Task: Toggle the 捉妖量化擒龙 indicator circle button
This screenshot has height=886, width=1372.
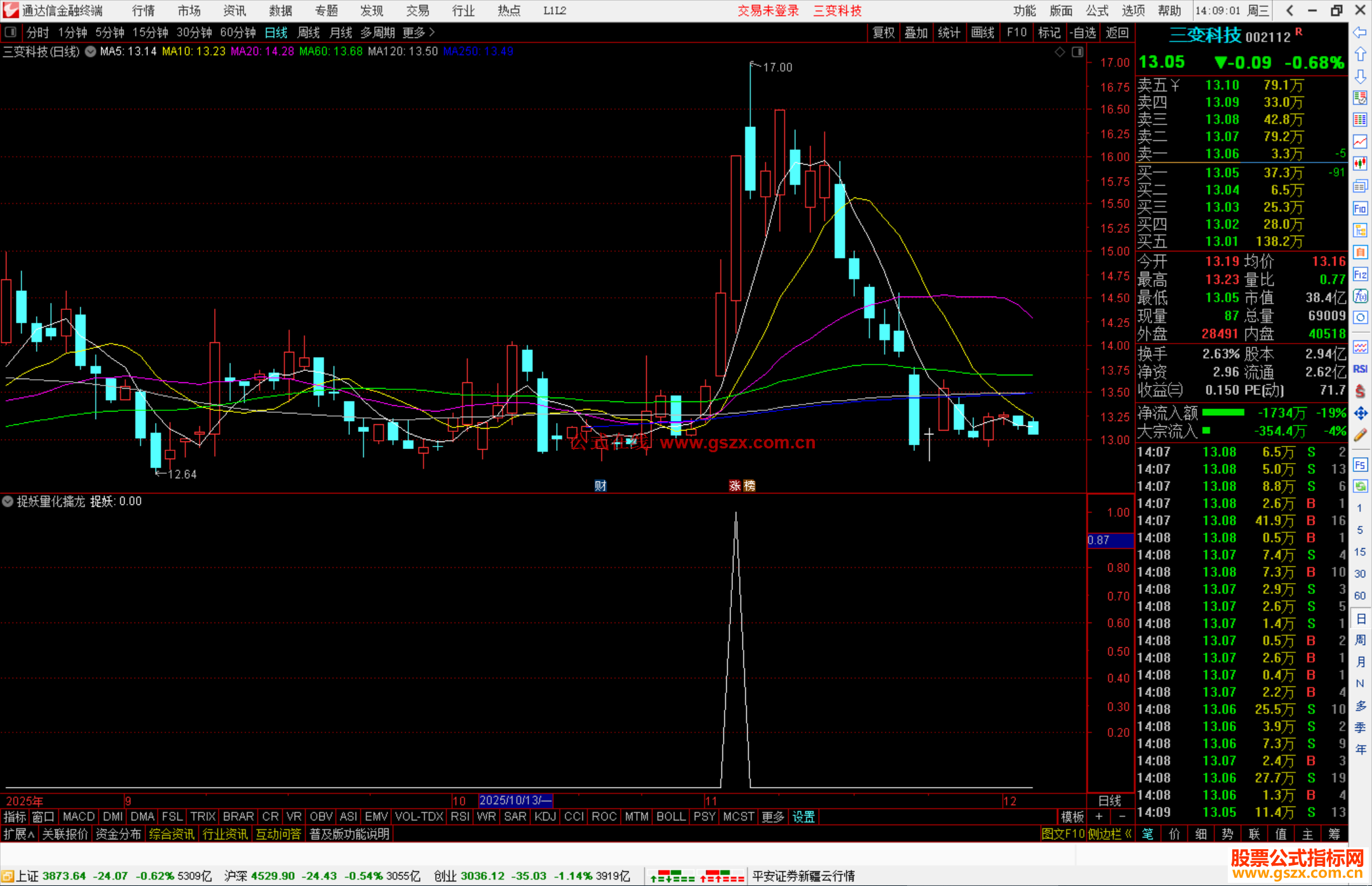Action: (x=8, y=501)
